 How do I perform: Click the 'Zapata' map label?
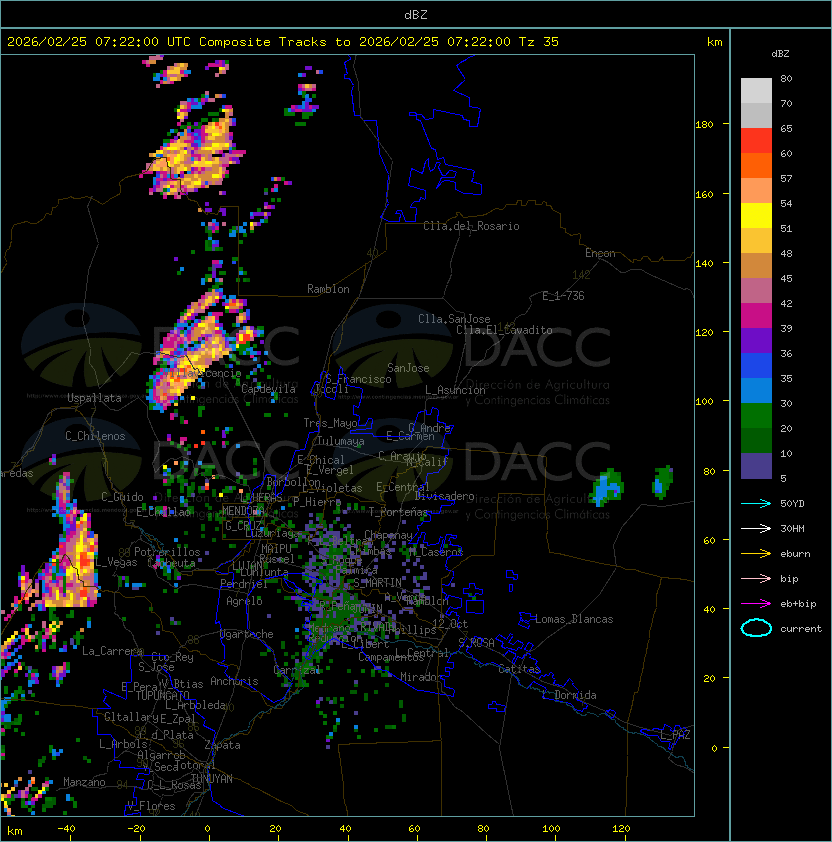coord(222,745)
